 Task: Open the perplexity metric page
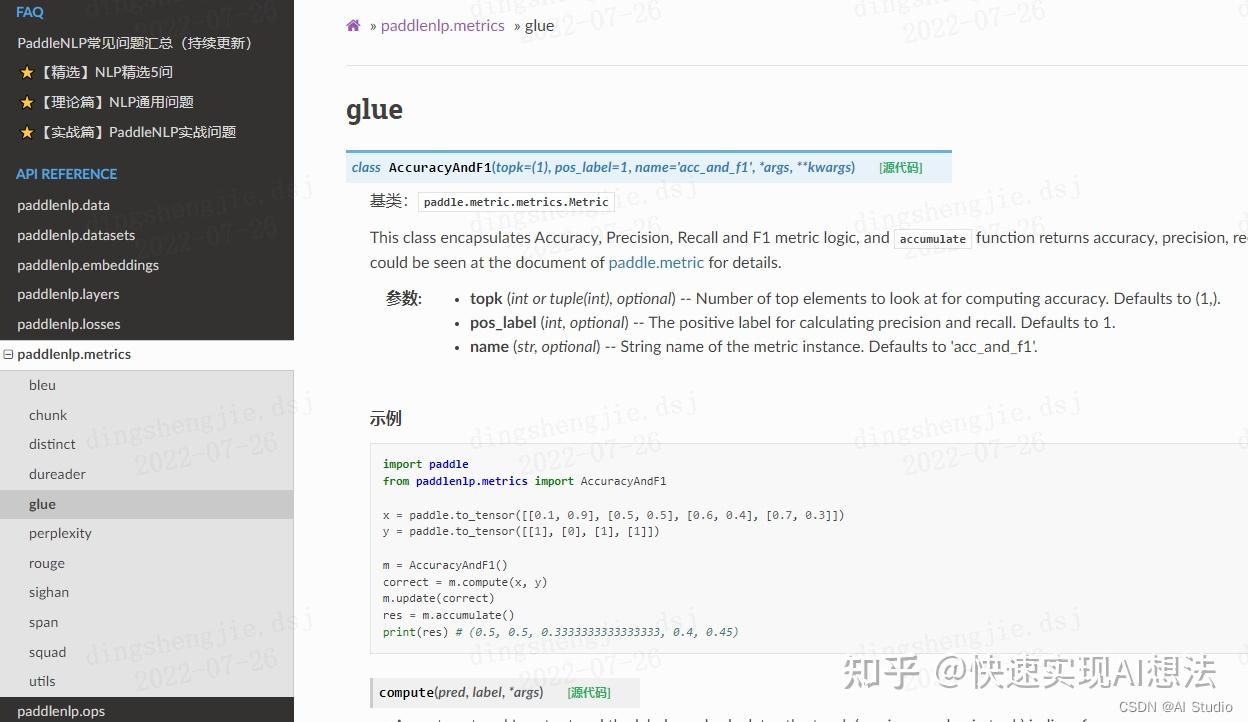(60, 533)
